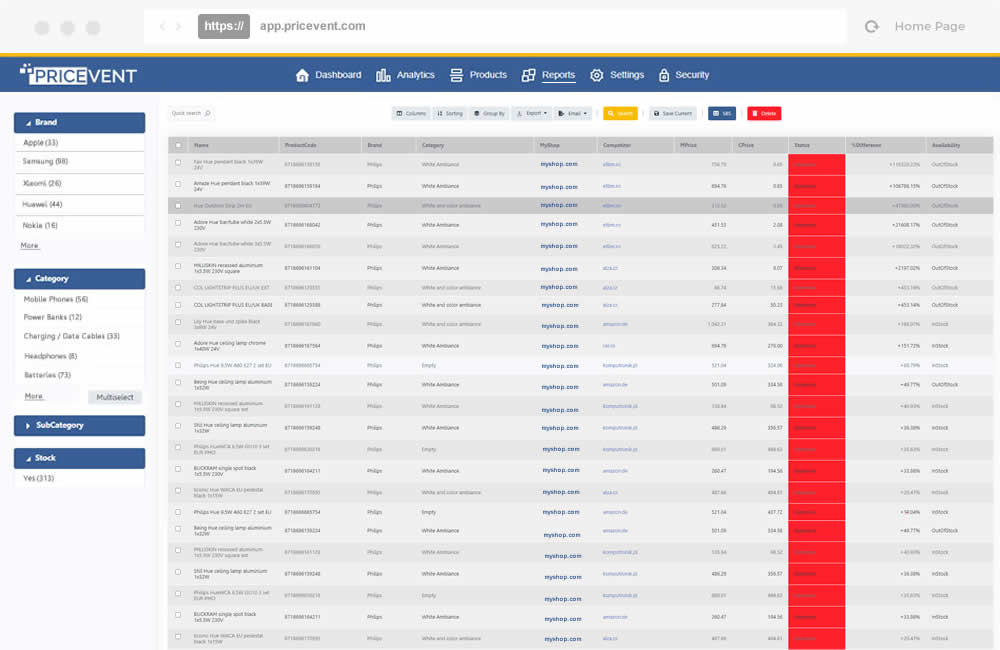This screenshot has width=1000, height=650.
Task: Click the Analytics bar chart icon
Action: click(x=383, y=75)
